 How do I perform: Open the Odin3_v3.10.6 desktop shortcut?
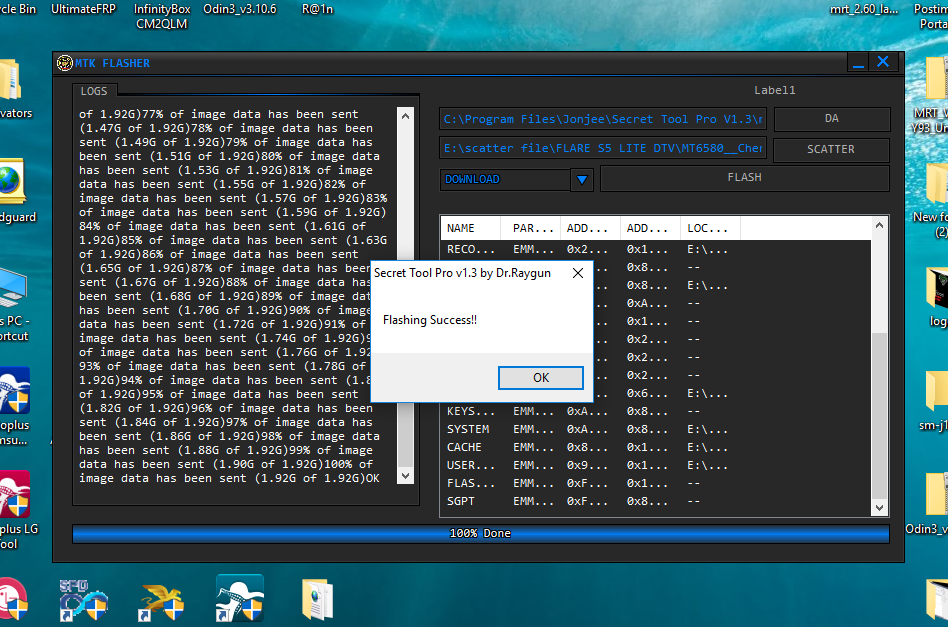click(240, 9)
